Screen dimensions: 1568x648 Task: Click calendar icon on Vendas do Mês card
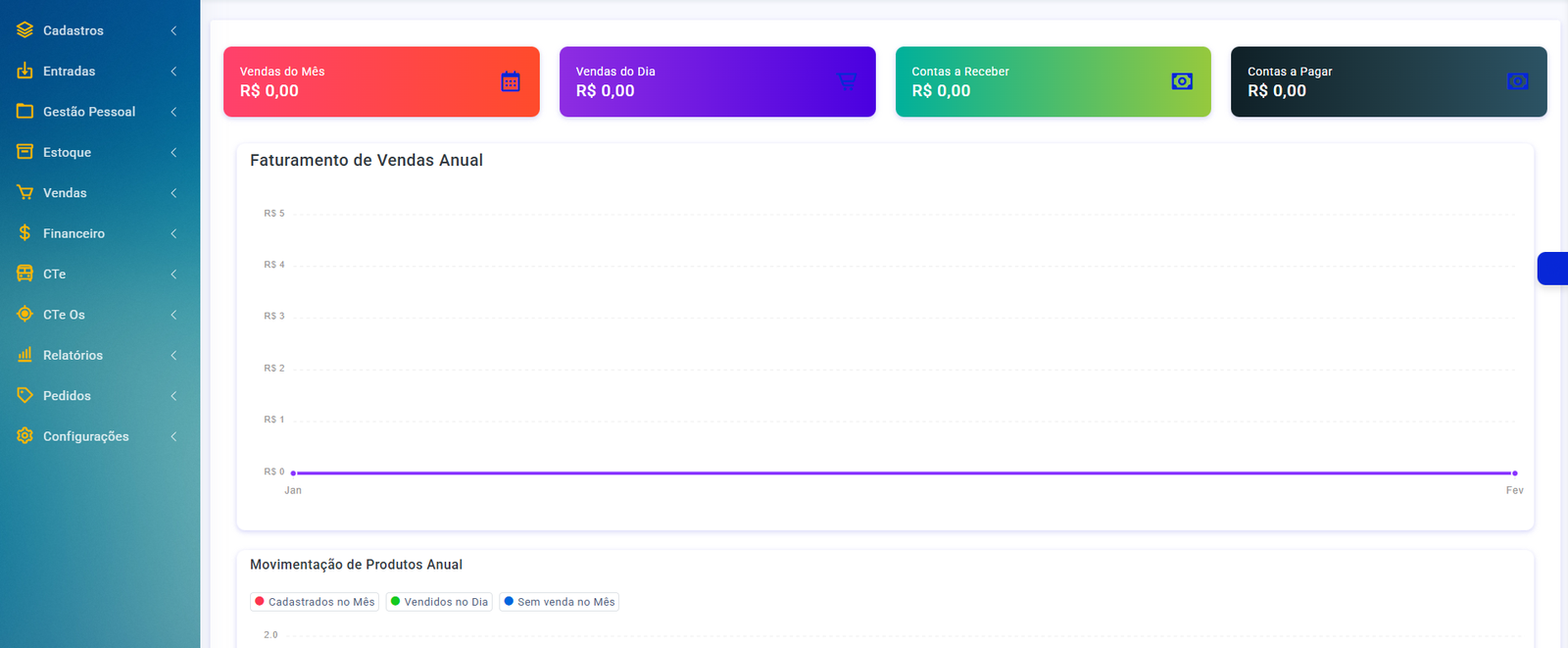[x=511, y=81]
